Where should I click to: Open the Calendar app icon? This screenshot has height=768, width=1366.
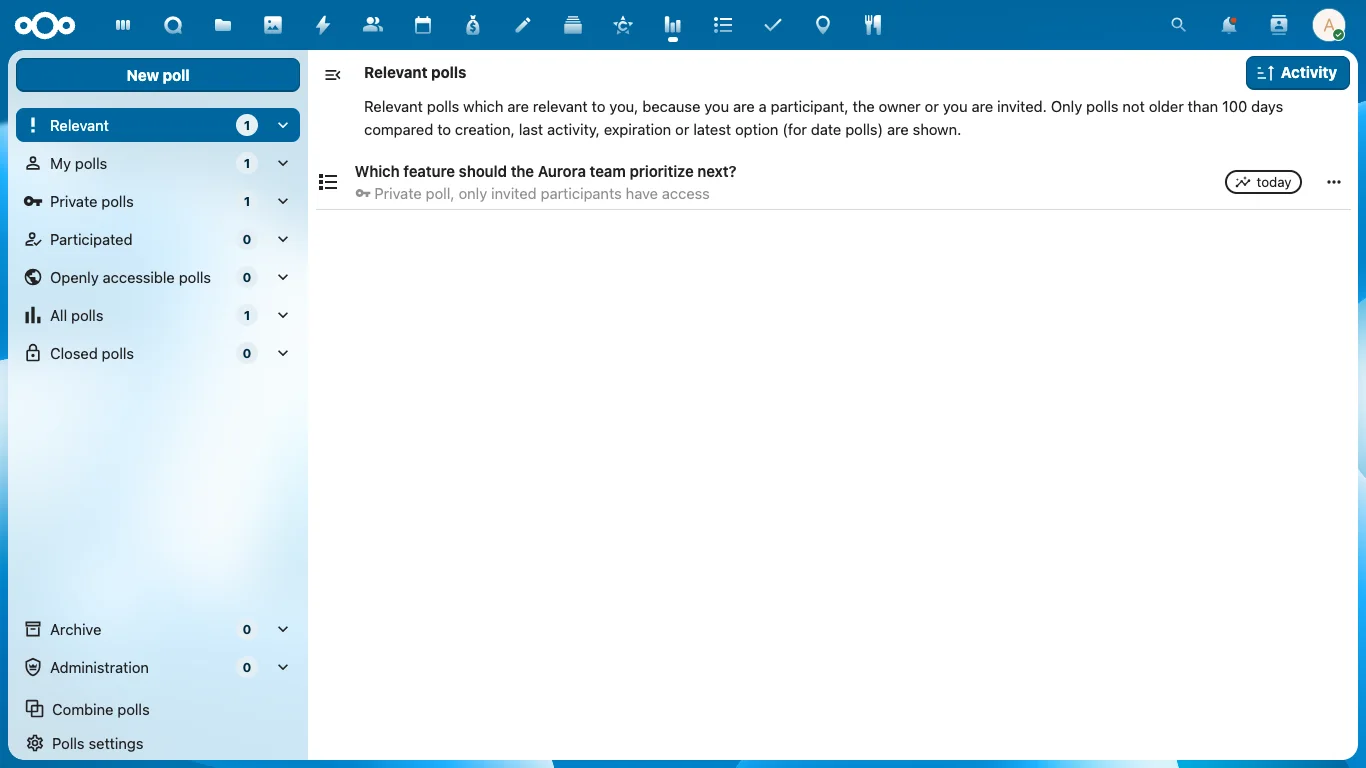click(x=423, y=25)
